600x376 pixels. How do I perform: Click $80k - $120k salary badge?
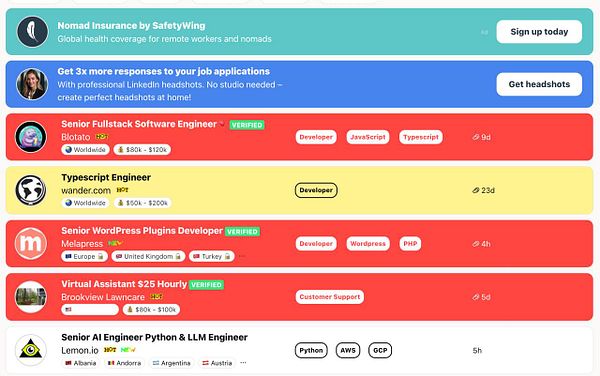(142, 150)
